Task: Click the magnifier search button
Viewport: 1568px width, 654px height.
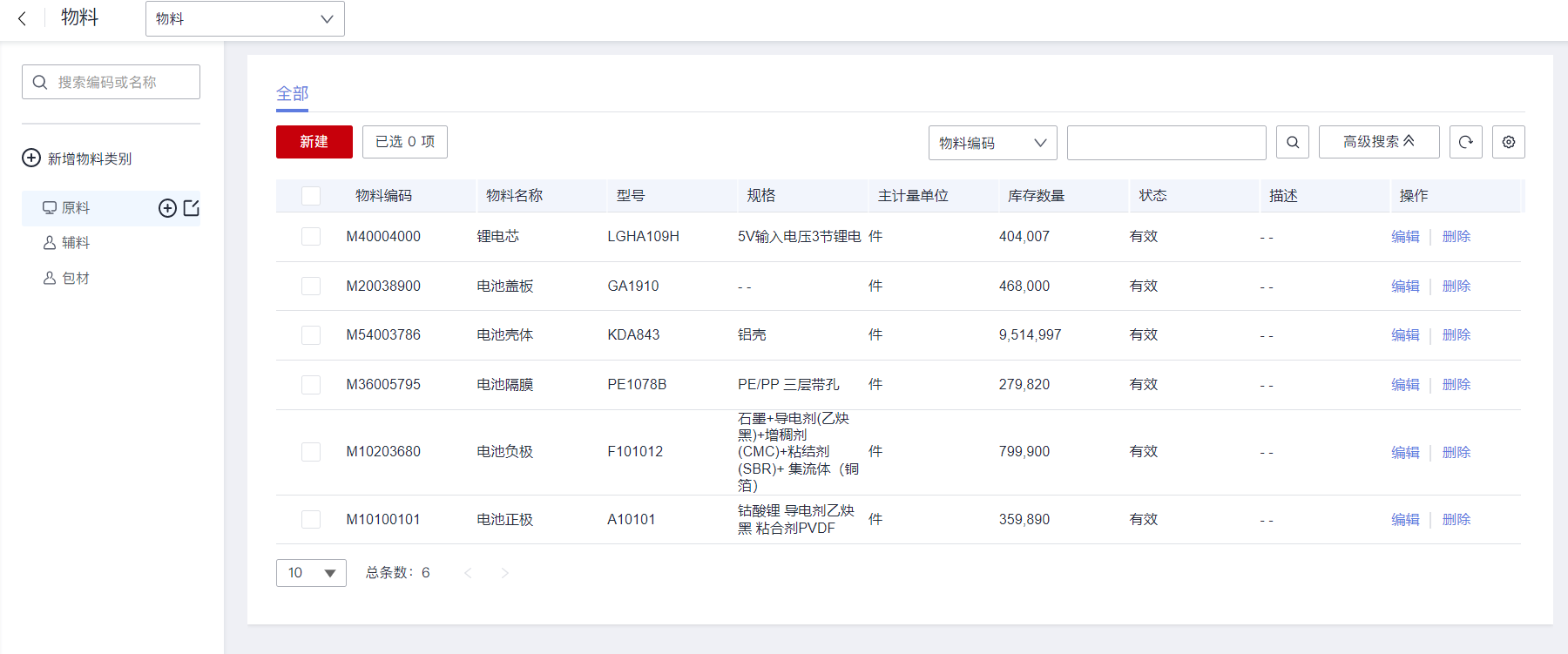Action: pos(1293,142)
